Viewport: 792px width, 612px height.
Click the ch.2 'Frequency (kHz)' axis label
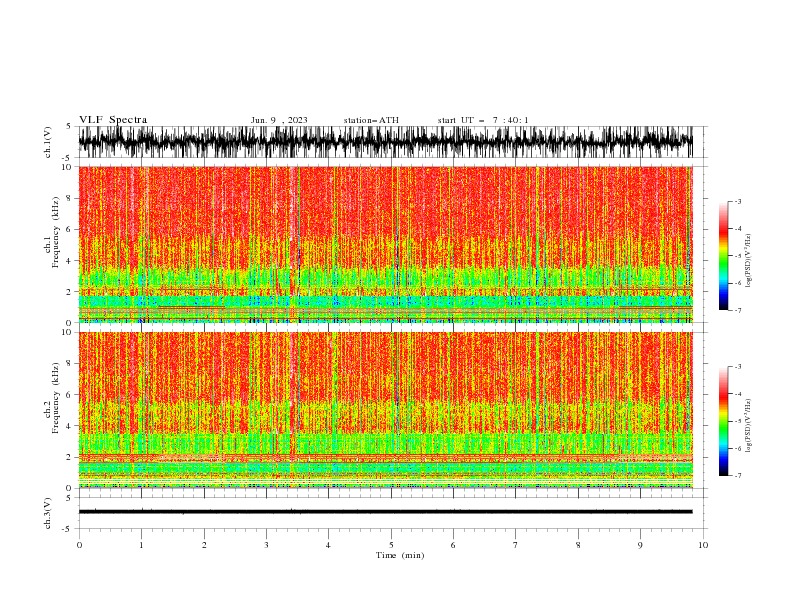tap(56, 398)
